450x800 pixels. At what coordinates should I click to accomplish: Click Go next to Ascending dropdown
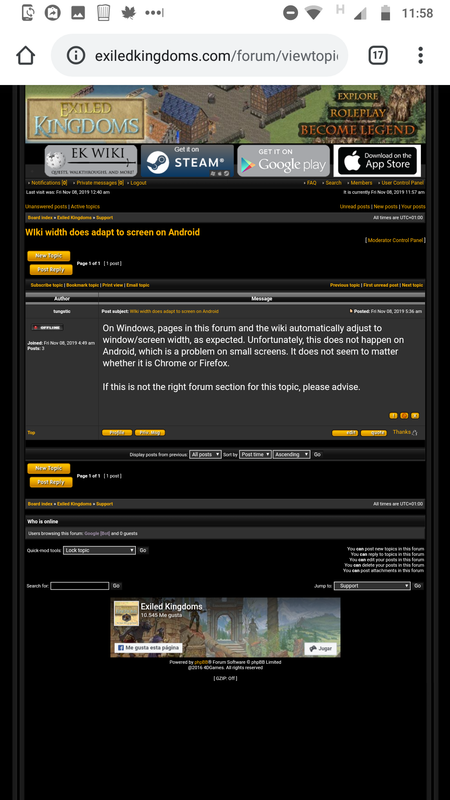[x=317, y=454]
